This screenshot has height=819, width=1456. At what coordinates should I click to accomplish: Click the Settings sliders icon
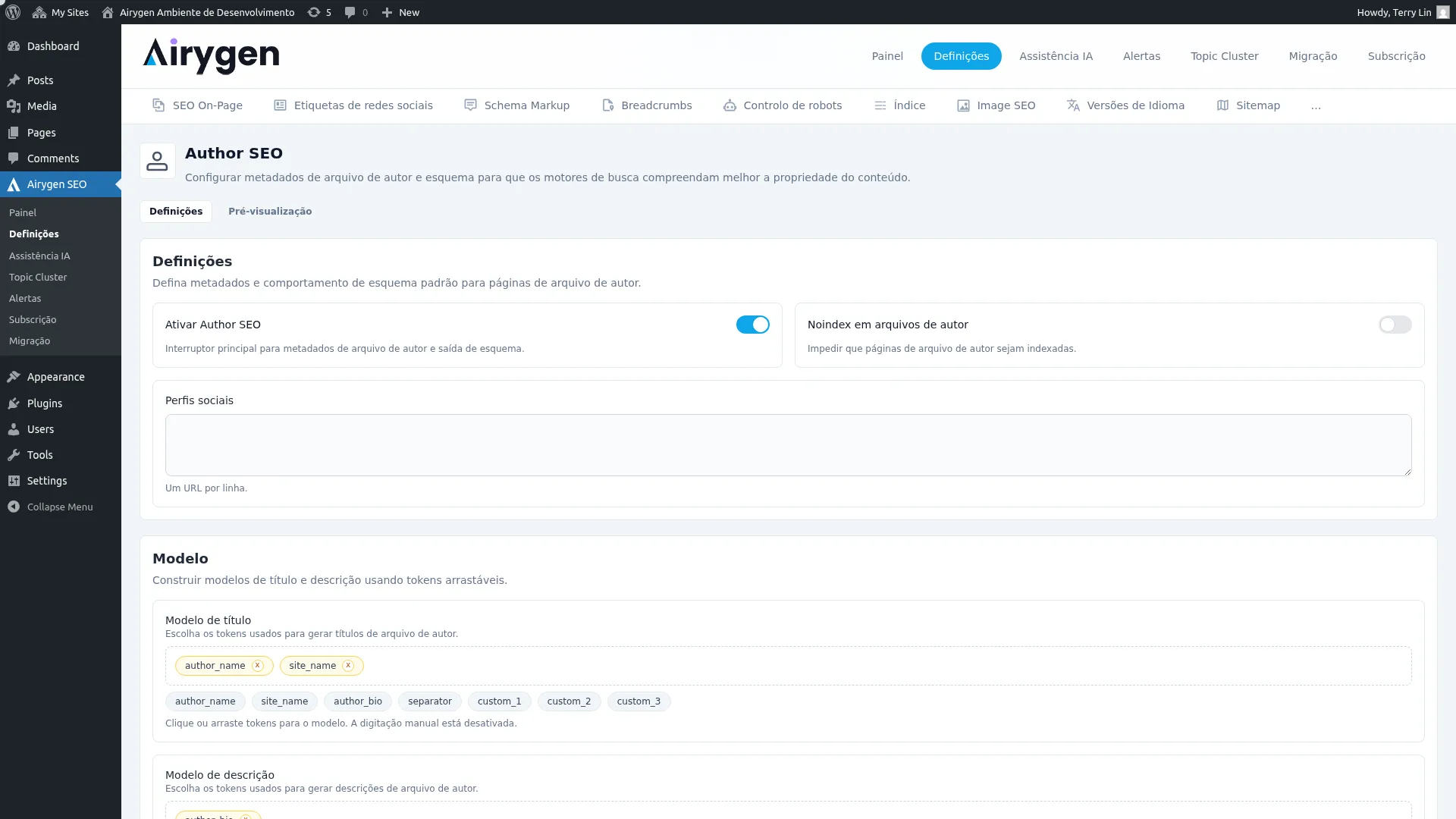point(14,481)
